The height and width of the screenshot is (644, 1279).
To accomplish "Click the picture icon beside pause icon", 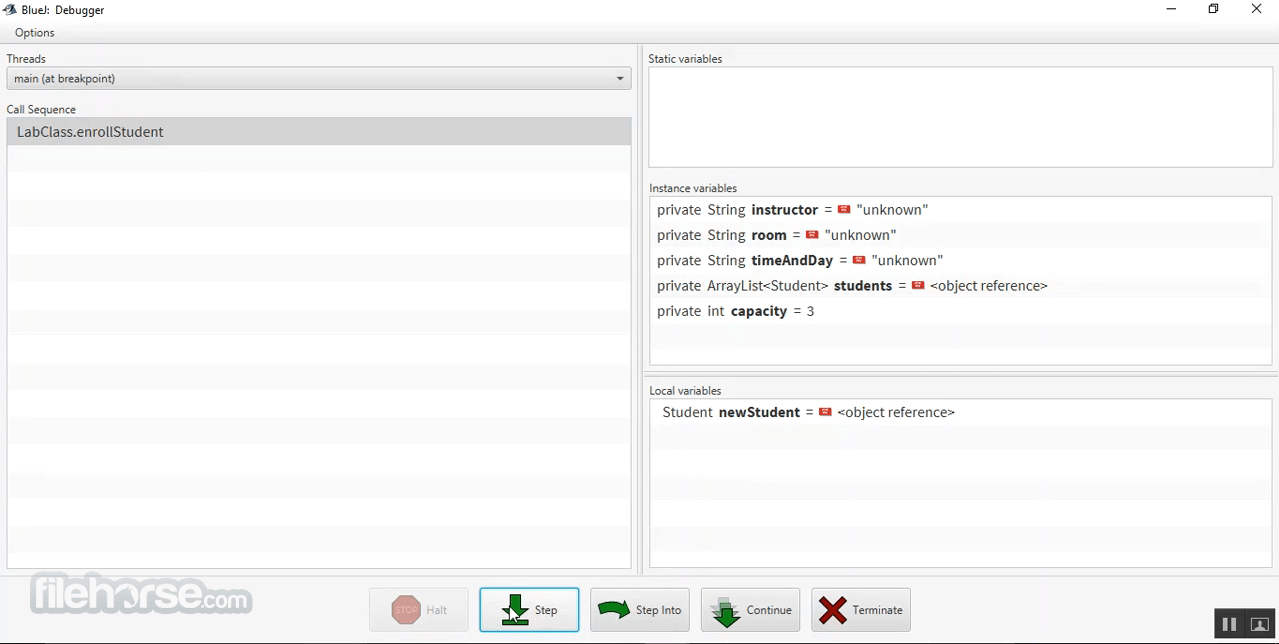I will (x=1260, y=624).
